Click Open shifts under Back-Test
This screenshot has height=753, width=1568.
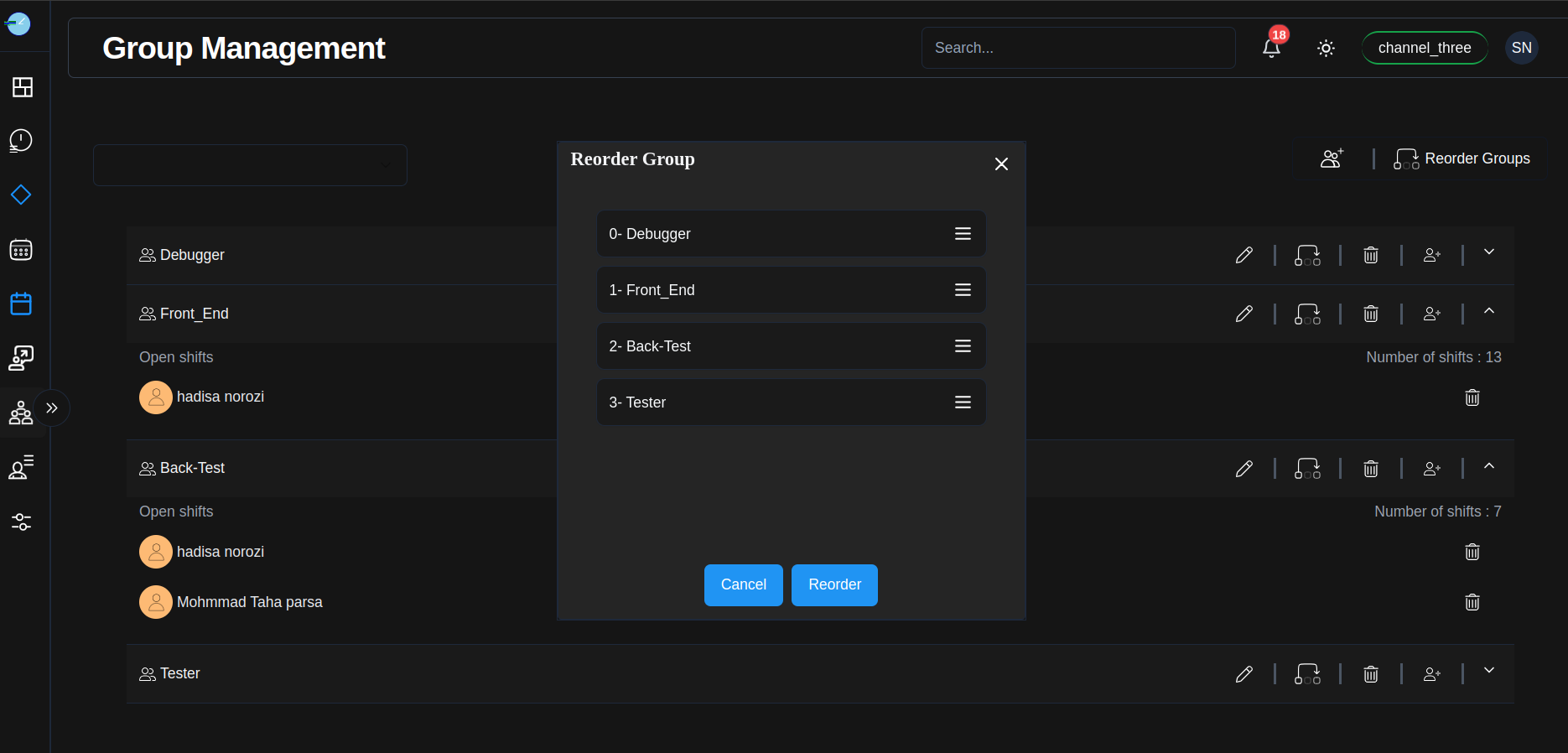pos(176,512)
